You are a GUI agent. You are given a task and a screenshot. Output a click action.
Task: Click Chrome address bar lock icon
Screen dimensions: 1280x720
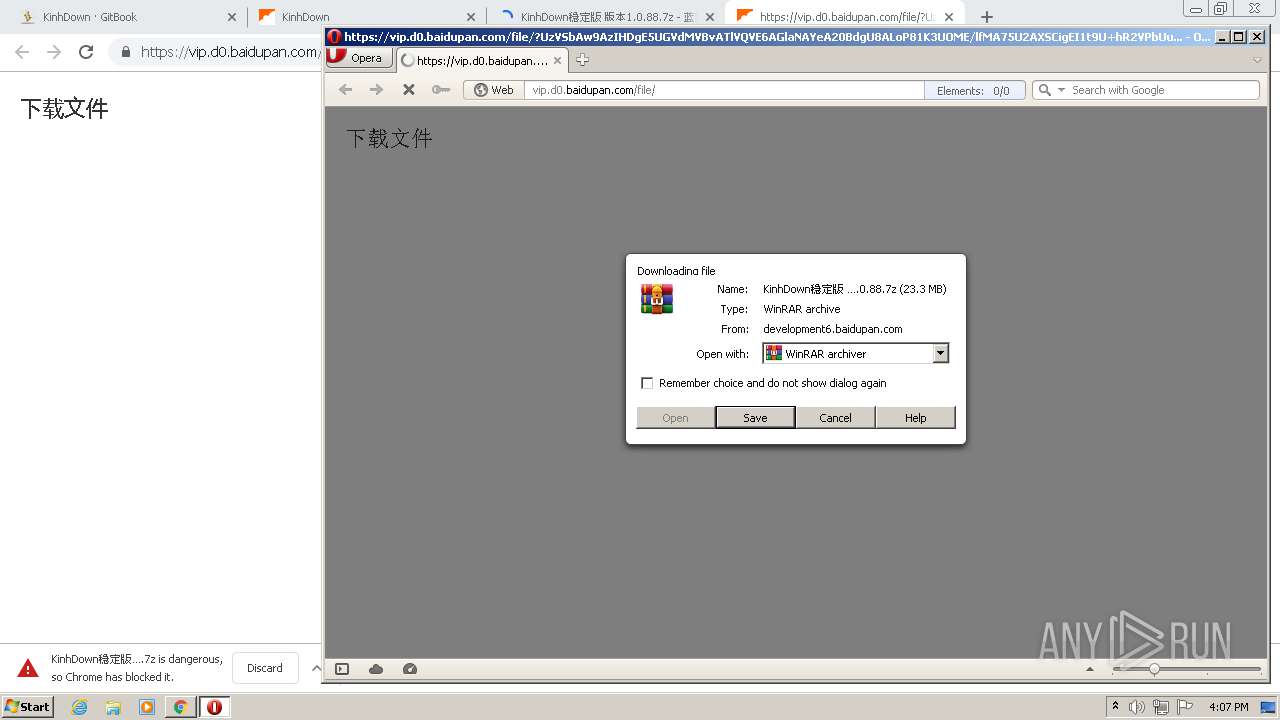coord(126,52)
